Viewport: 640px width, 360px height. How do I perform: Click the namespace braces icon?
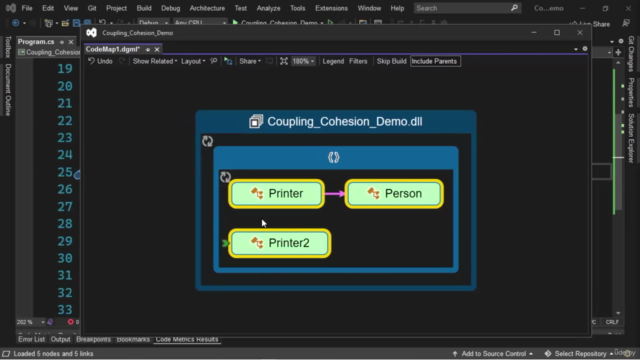point(333,158)
